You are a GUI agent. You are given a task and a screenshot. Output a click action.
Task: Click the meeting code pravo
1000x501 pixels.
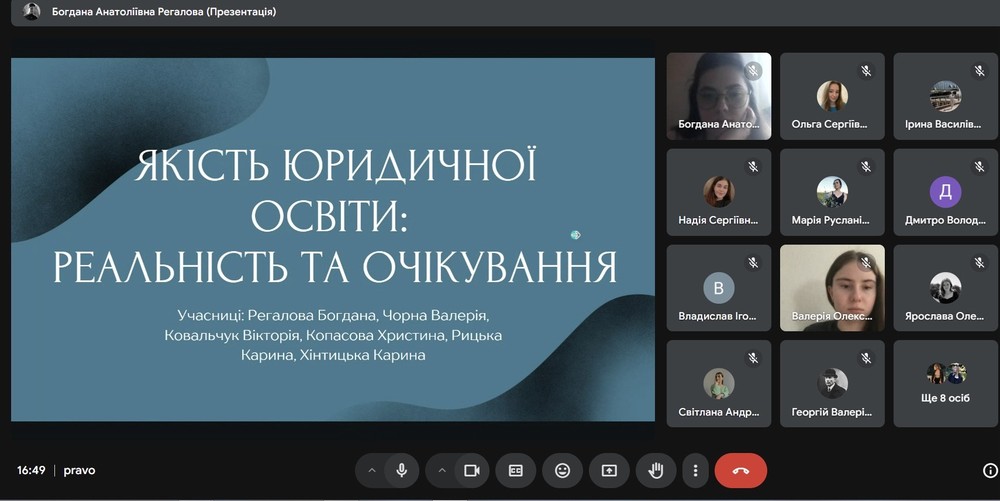tap(79, 470)
